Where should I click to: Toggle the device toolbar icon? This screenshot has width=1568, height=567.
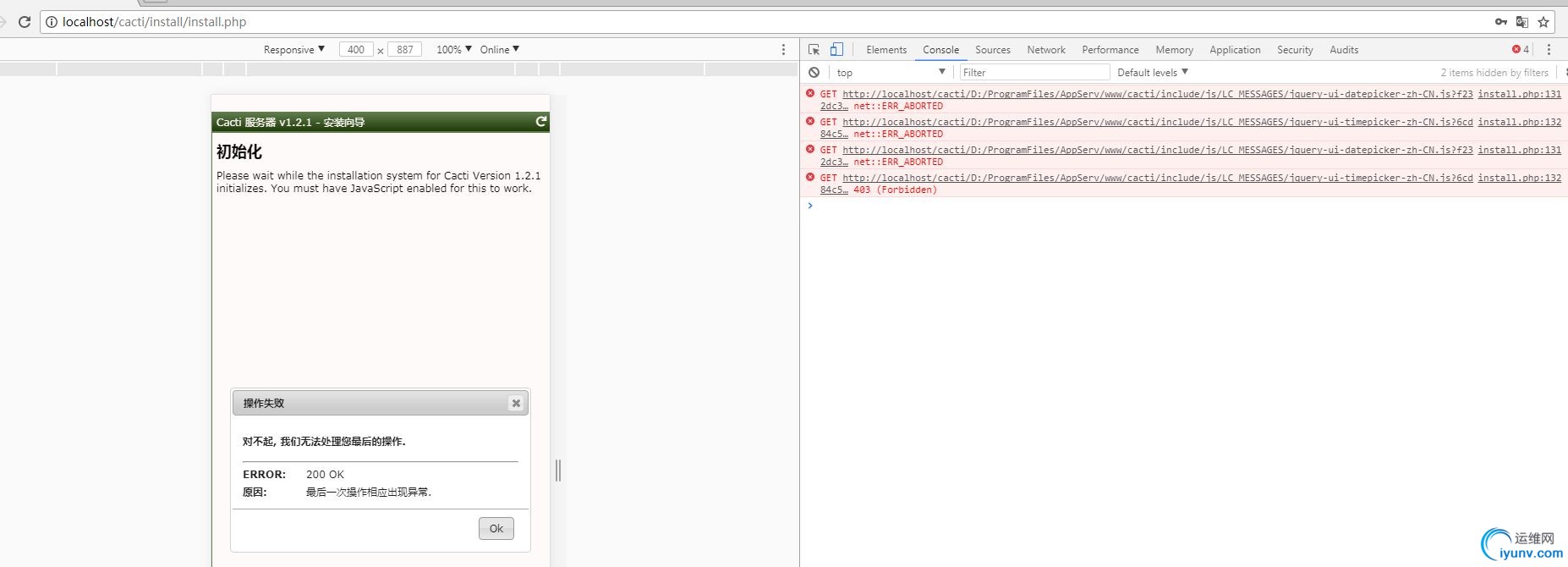[x=836, y=49]
